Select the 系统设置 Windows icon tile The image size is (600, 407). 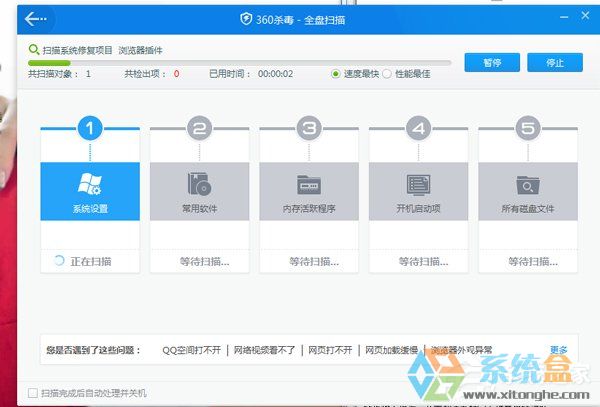pyautogui.click(x=90, y=191)
